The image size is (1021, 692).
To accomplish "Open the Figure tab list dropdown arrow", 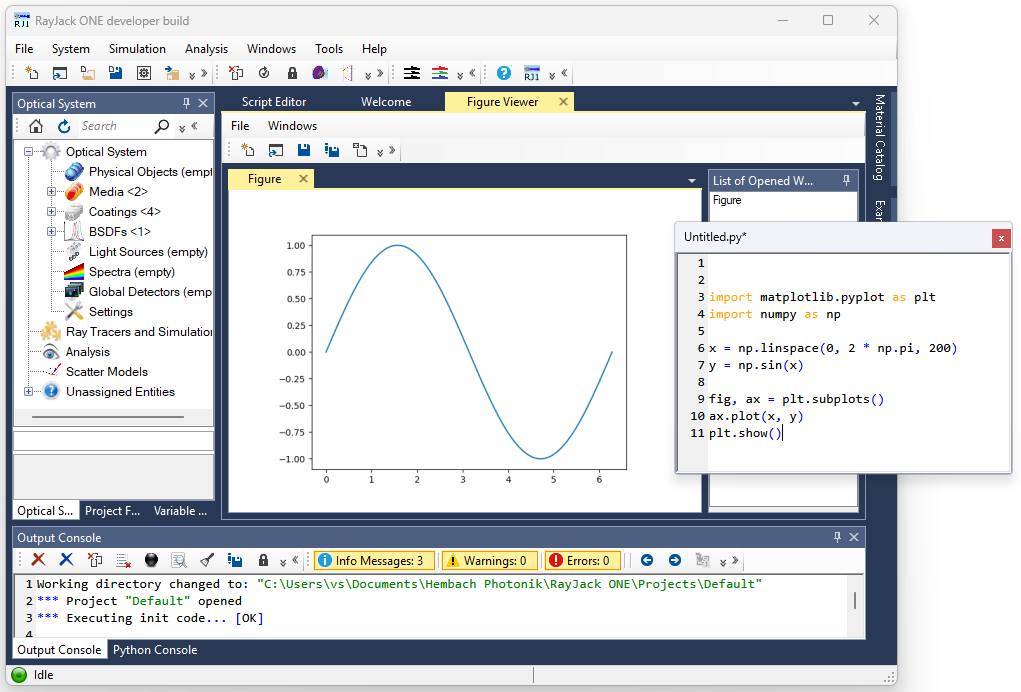I will coord(692,181).
